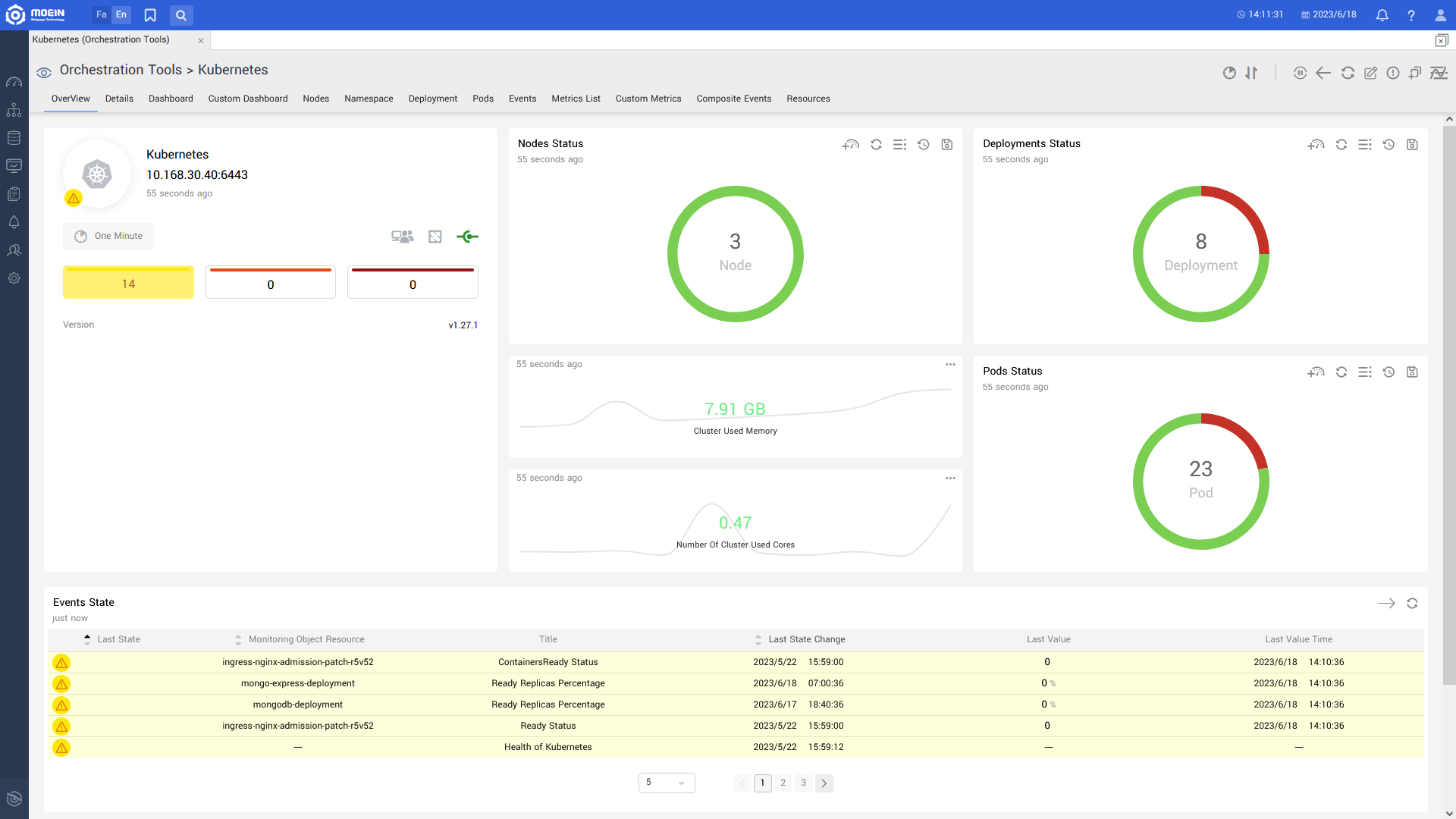The height and width of the screenshot is (819, 1456).
Task: Open the users icon in sidebar
Action: (14, 250)
